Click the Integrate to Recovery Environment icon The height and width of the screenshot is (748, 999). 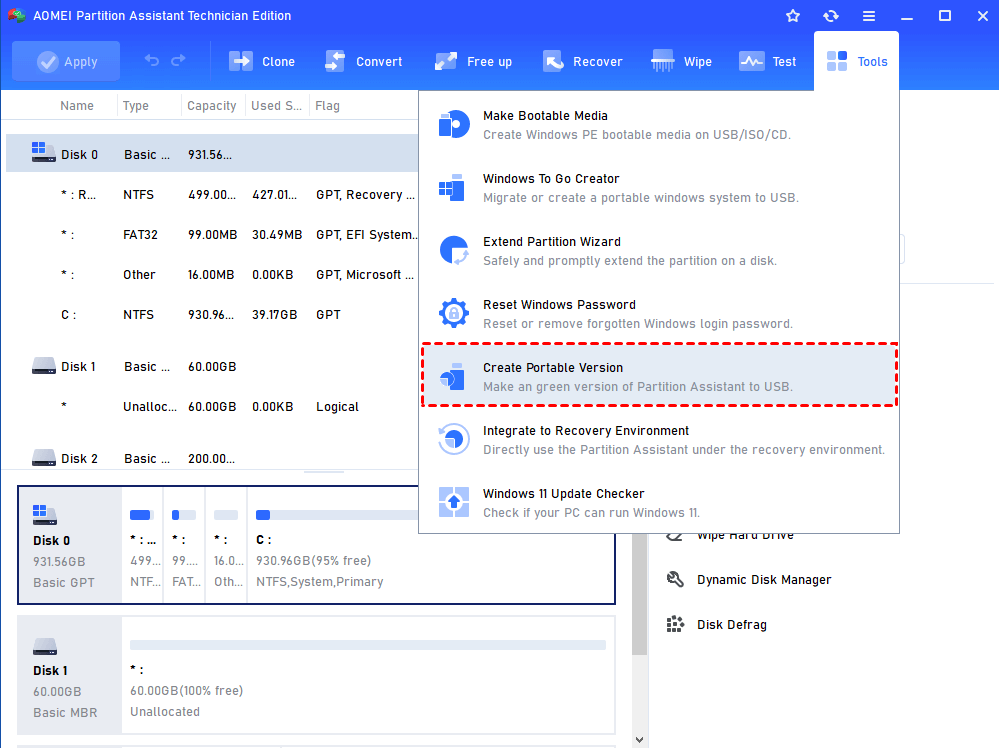click(x=454, y=439)
